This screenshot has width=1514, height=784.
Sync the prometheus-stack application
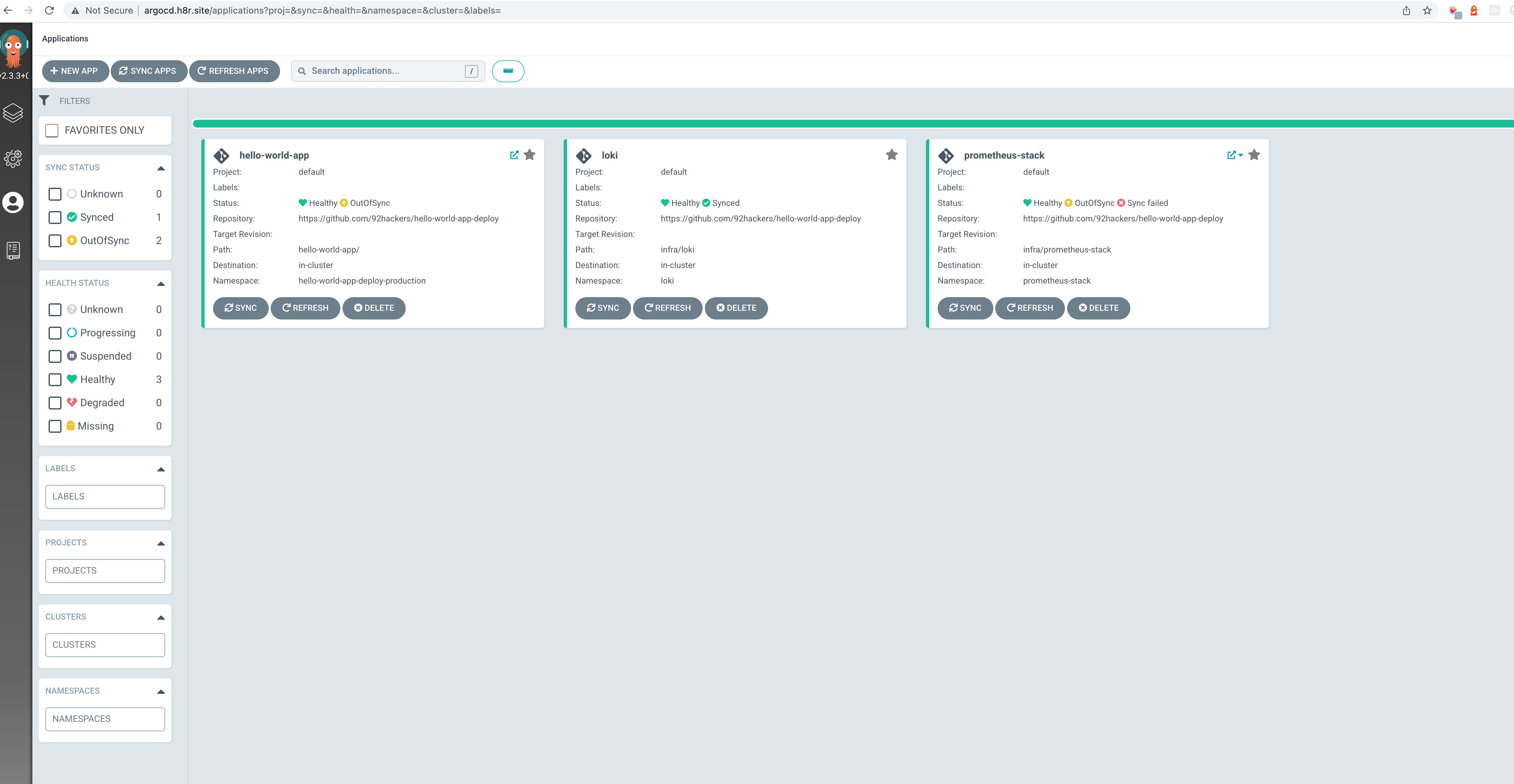pyautogui.click(x=965, y=308)
